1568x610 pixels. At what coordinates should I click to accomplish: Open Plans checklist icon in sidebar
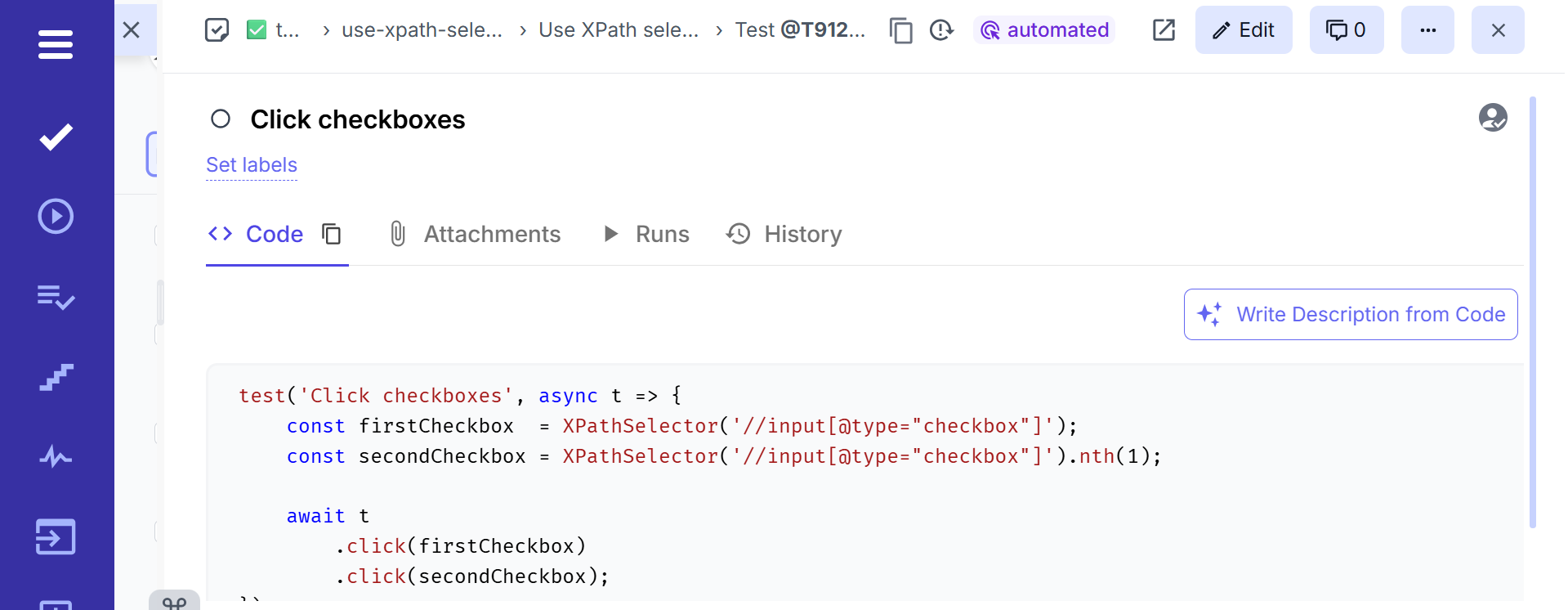click(56, 297)
